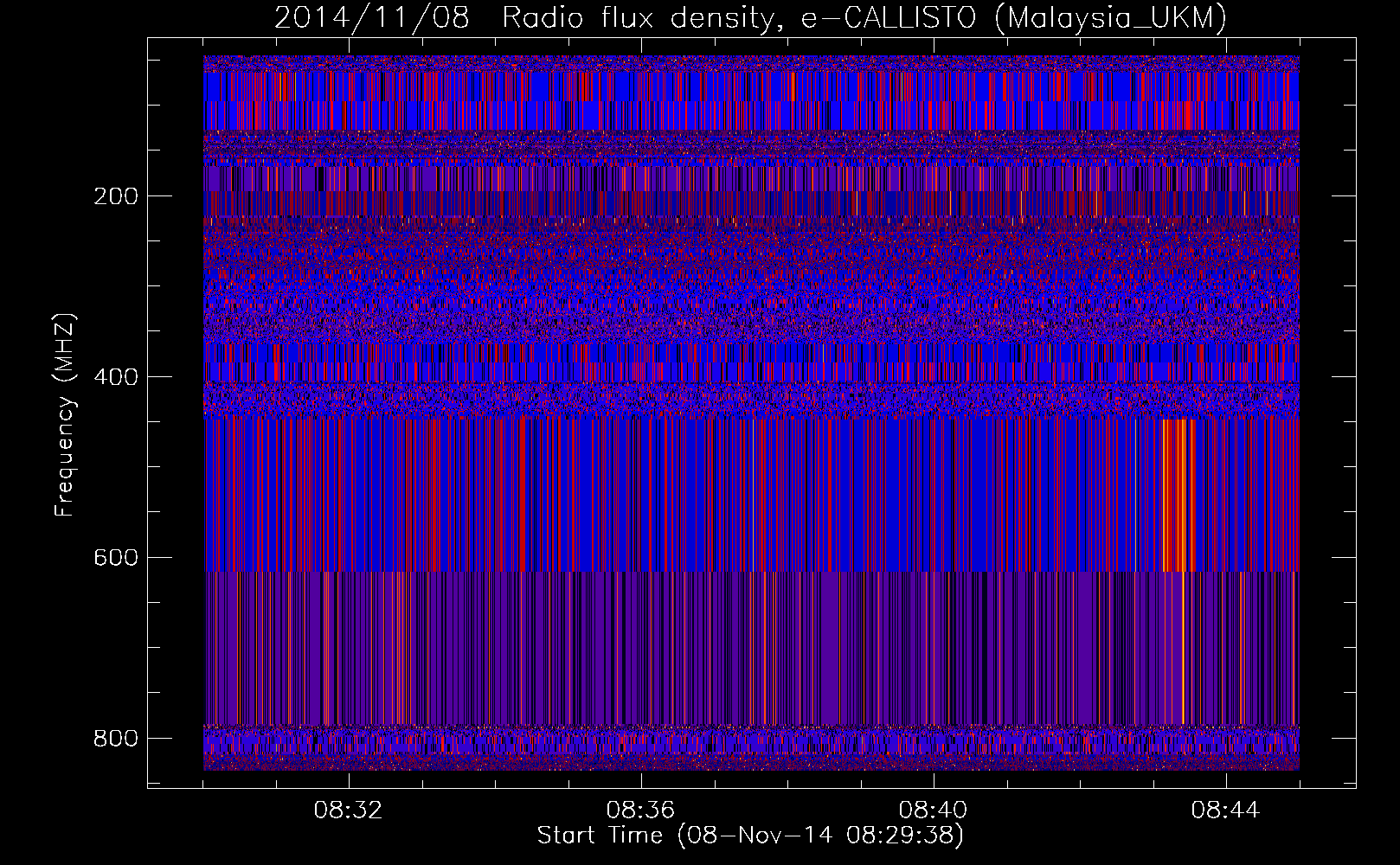Click the 08:32 time tick label

click(348, 811)
